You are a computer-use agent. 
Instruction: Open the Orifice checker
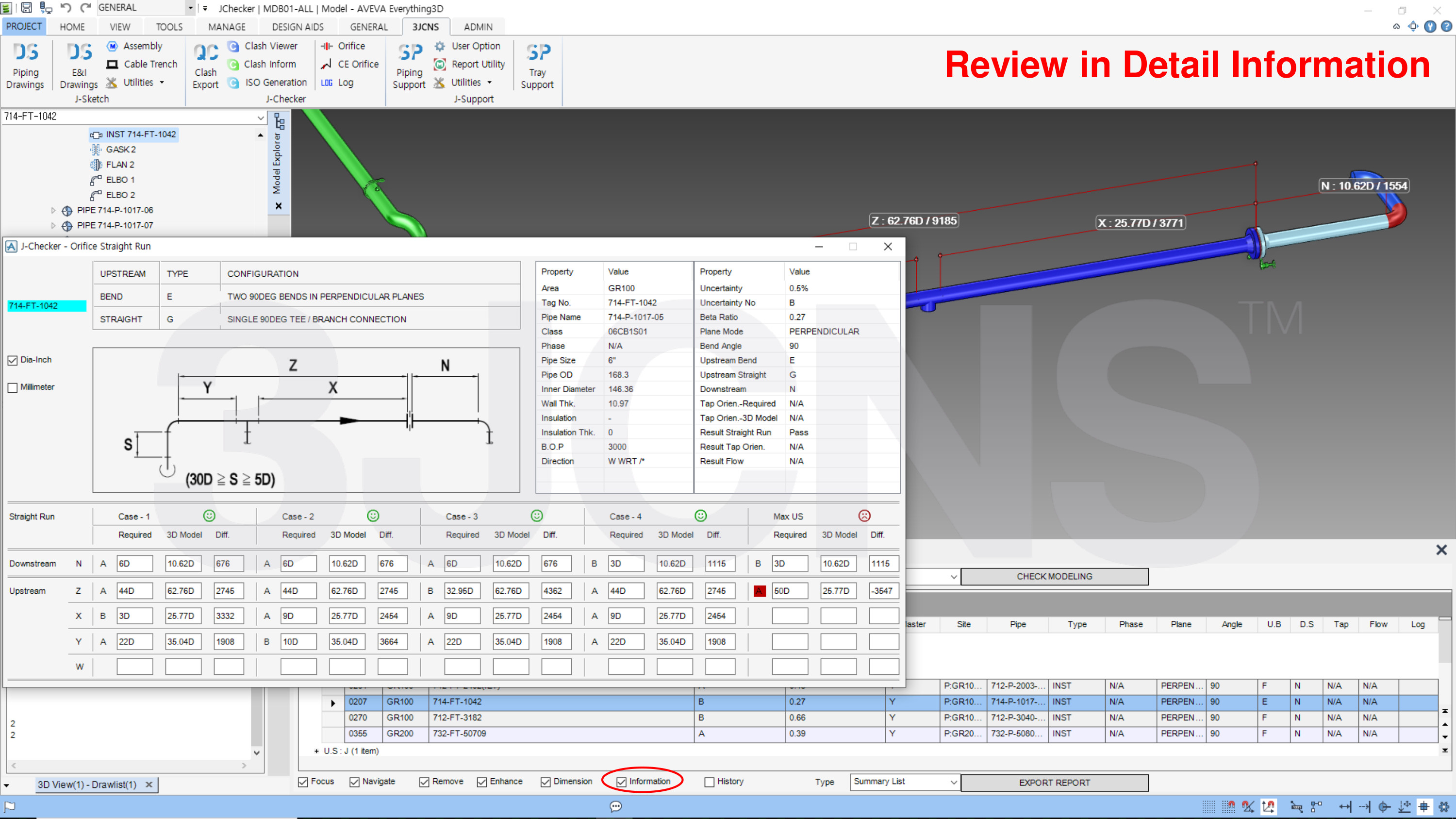343,46
